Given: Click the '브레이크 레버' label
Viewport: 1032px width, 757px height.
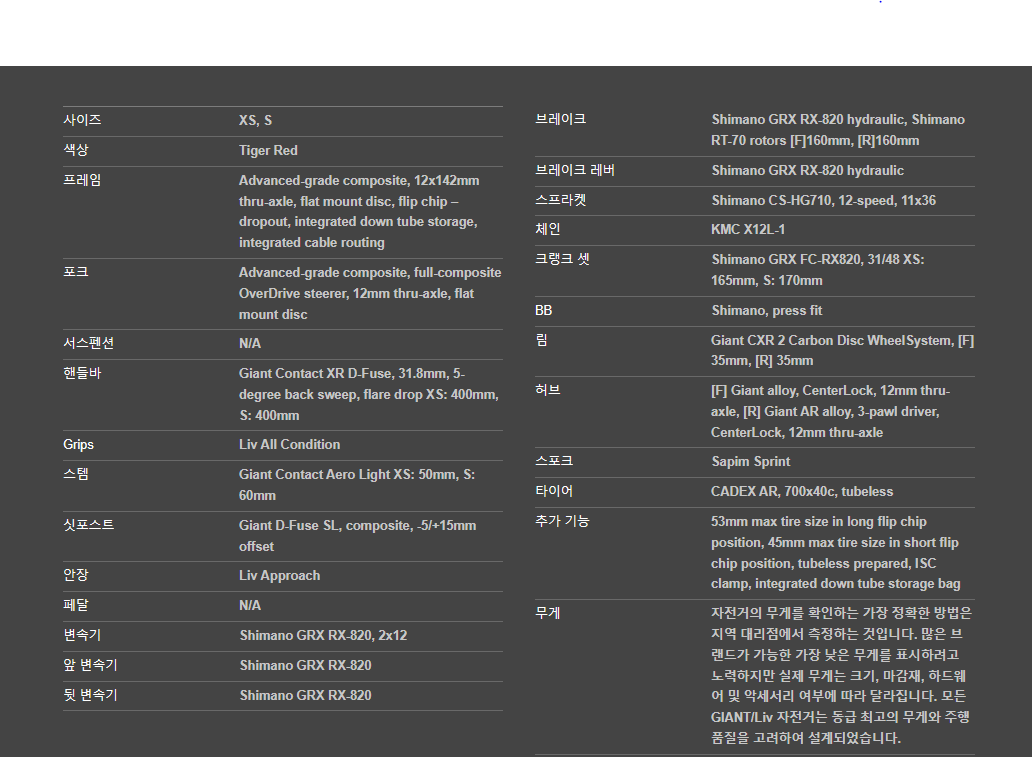Looking at the screenshot, I should pos(575,170).
